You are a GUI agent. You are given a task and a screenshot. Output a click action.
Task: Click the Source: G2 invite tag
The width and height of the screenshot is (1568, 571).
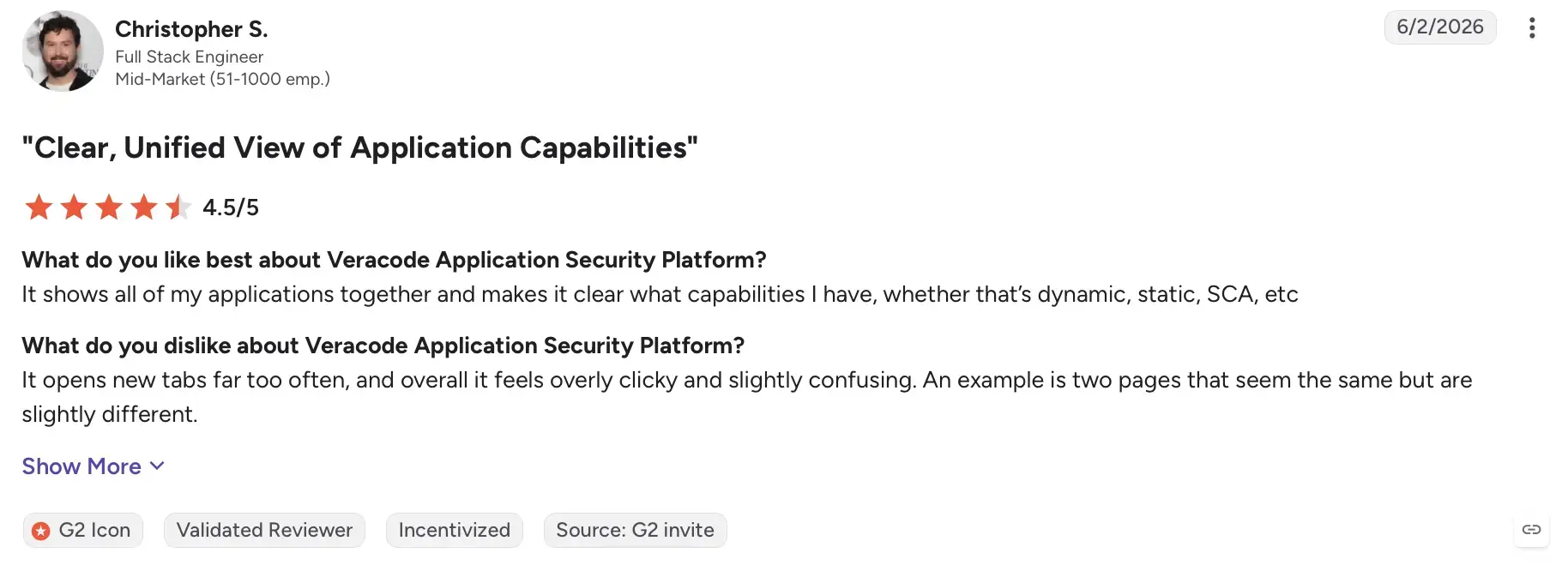[635, 530]
